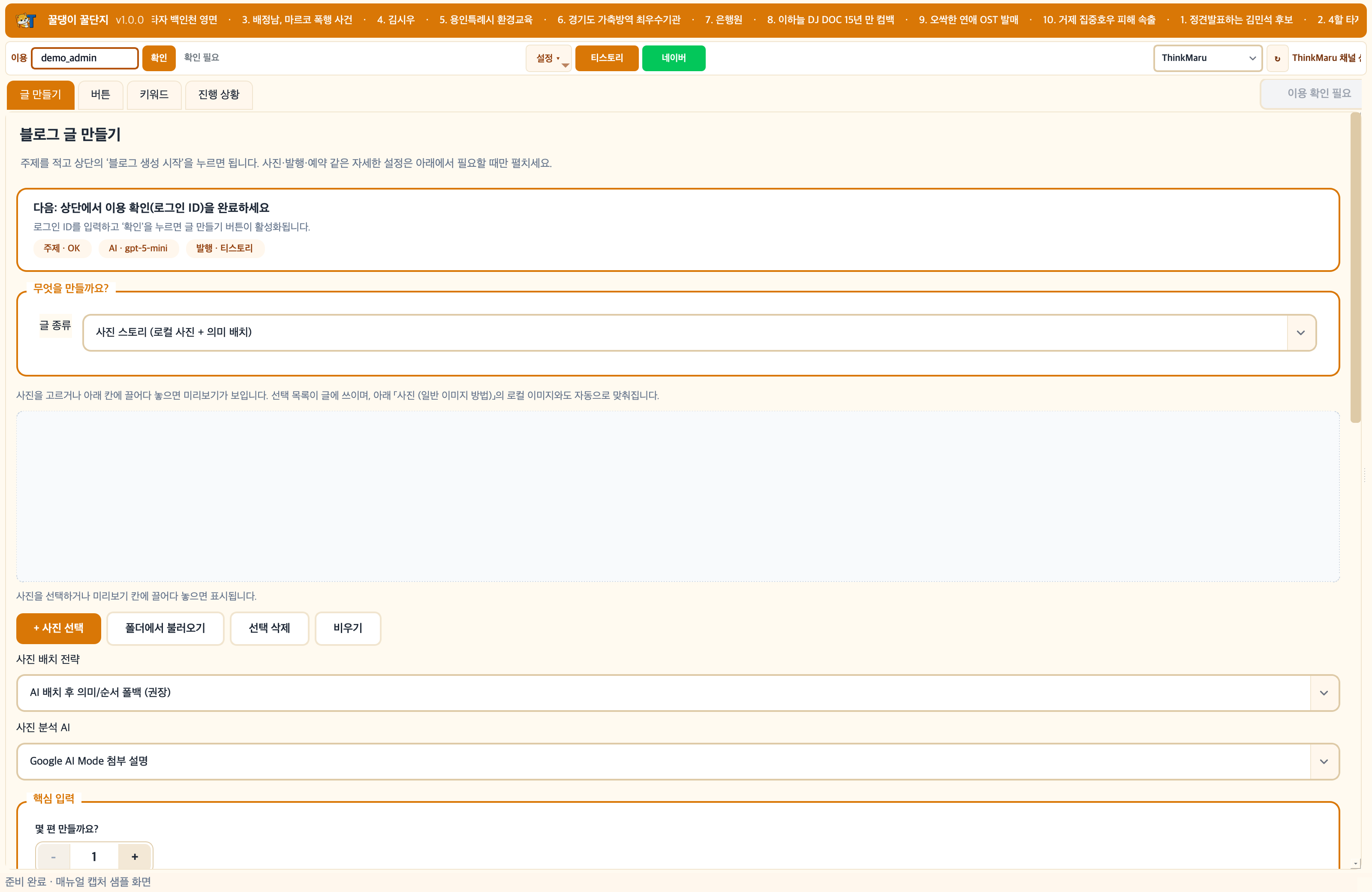Click the status bar text 준비 완료
Viewport: 1372px width, 892px height.
(26, 882)
